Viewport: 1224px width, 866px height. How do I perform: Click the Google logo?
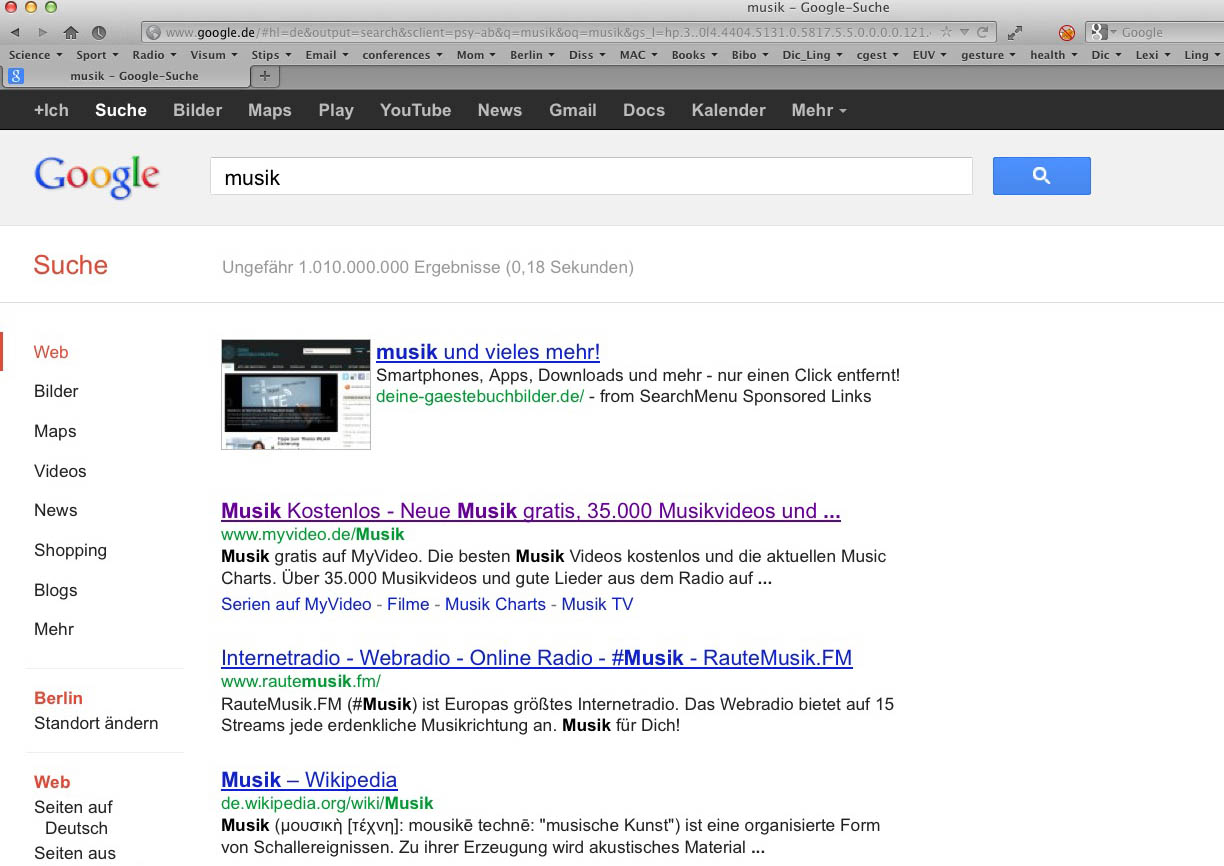coord(97,177)
